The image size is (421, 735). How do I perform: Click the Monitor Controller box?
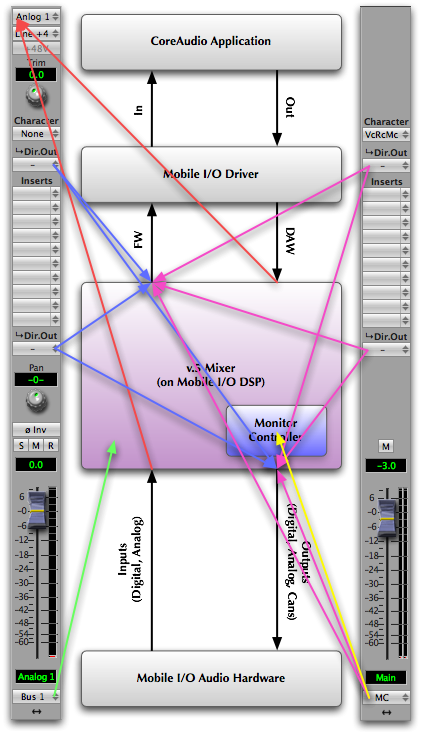[x=276, y=430]
